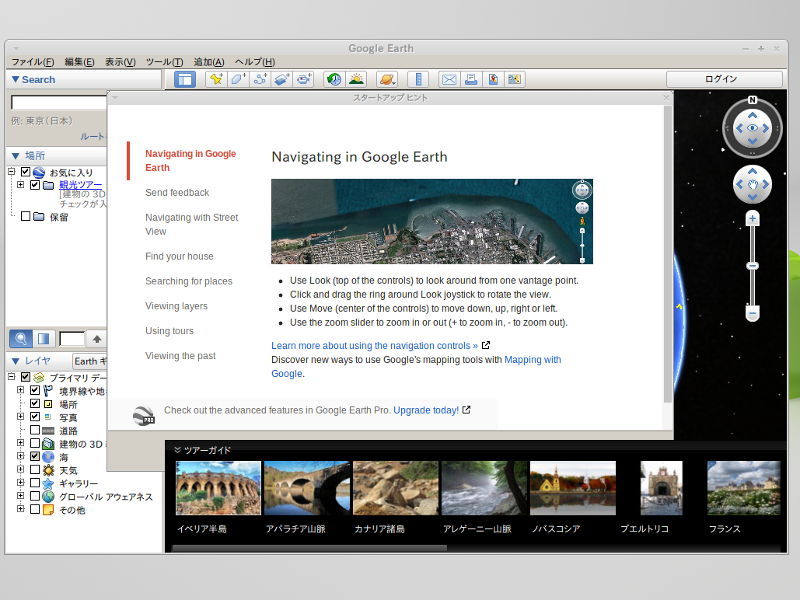
Task: Show sunlight across the landscape icon
Action: tap(356, 79)
